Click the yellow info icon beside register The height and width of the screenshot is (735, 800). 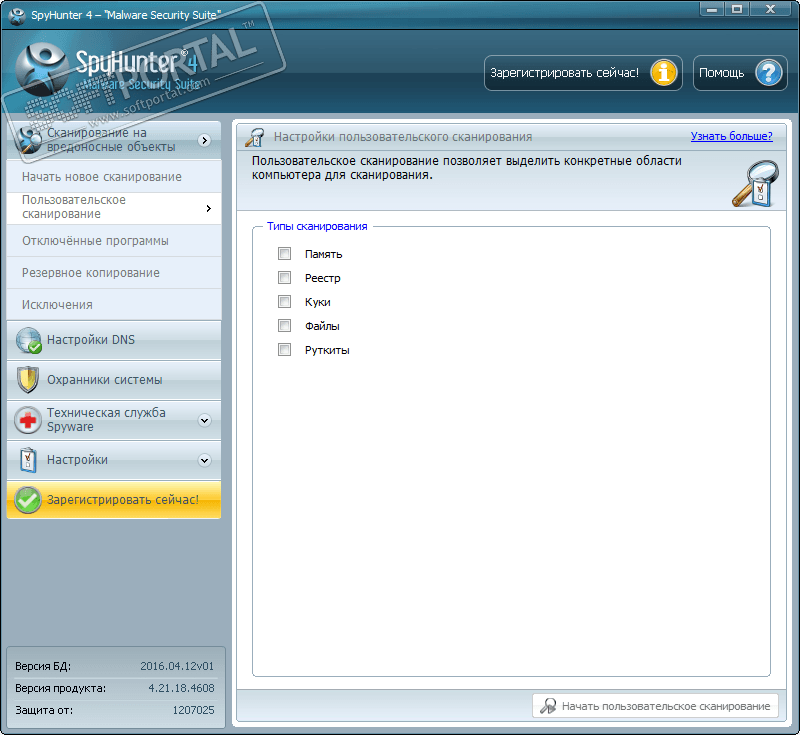click(663, 73)
